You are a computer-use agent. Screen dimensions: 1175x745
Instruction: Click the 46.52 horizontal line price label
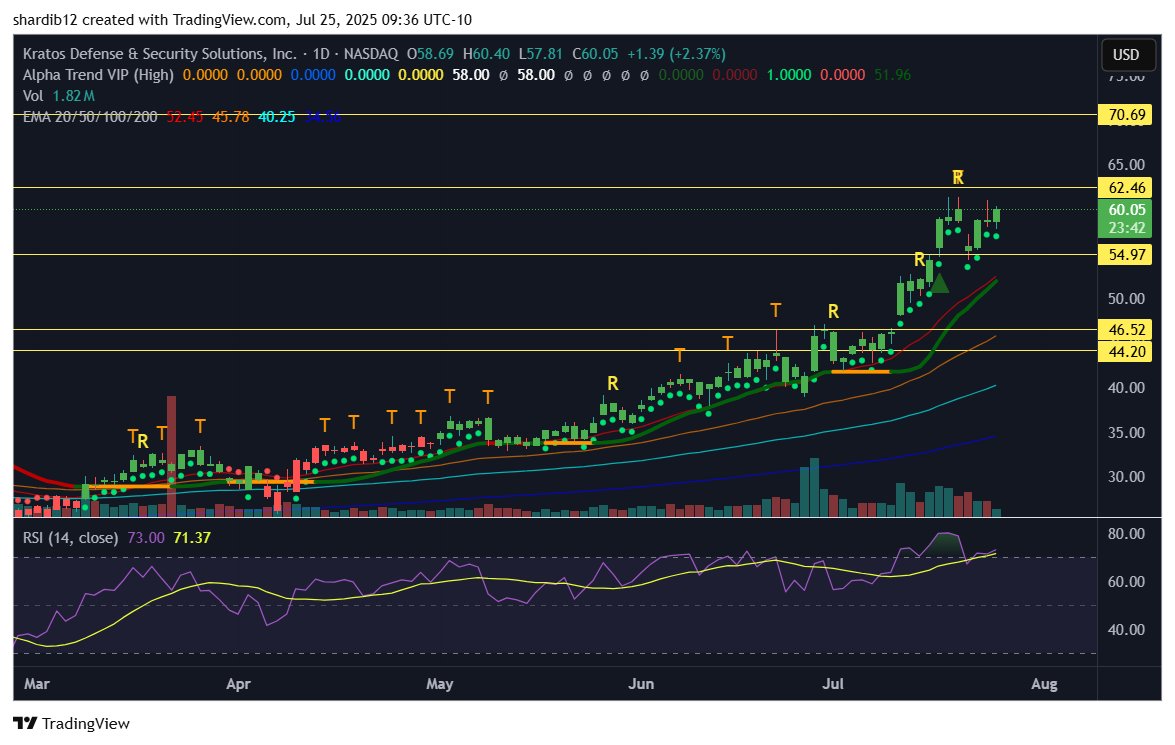tap(1126, 330)
